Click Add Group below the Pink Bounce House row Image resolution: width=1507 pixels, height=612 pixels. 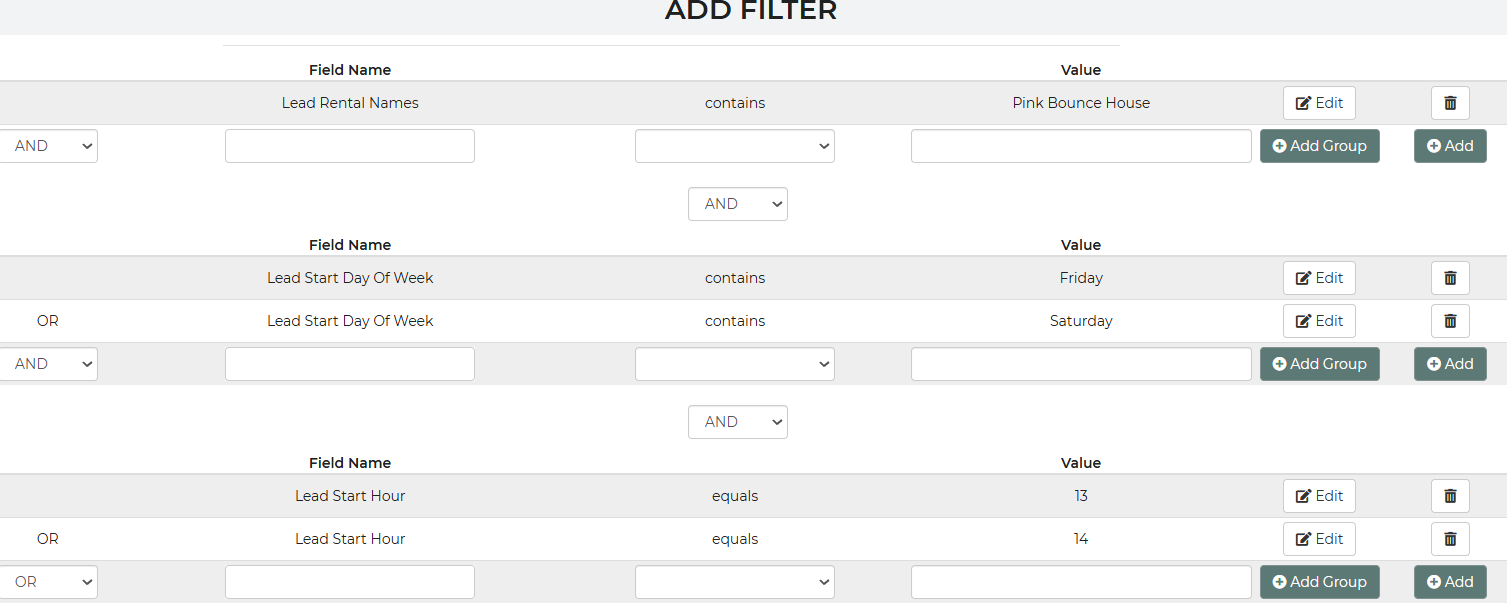pos(1319,146)
